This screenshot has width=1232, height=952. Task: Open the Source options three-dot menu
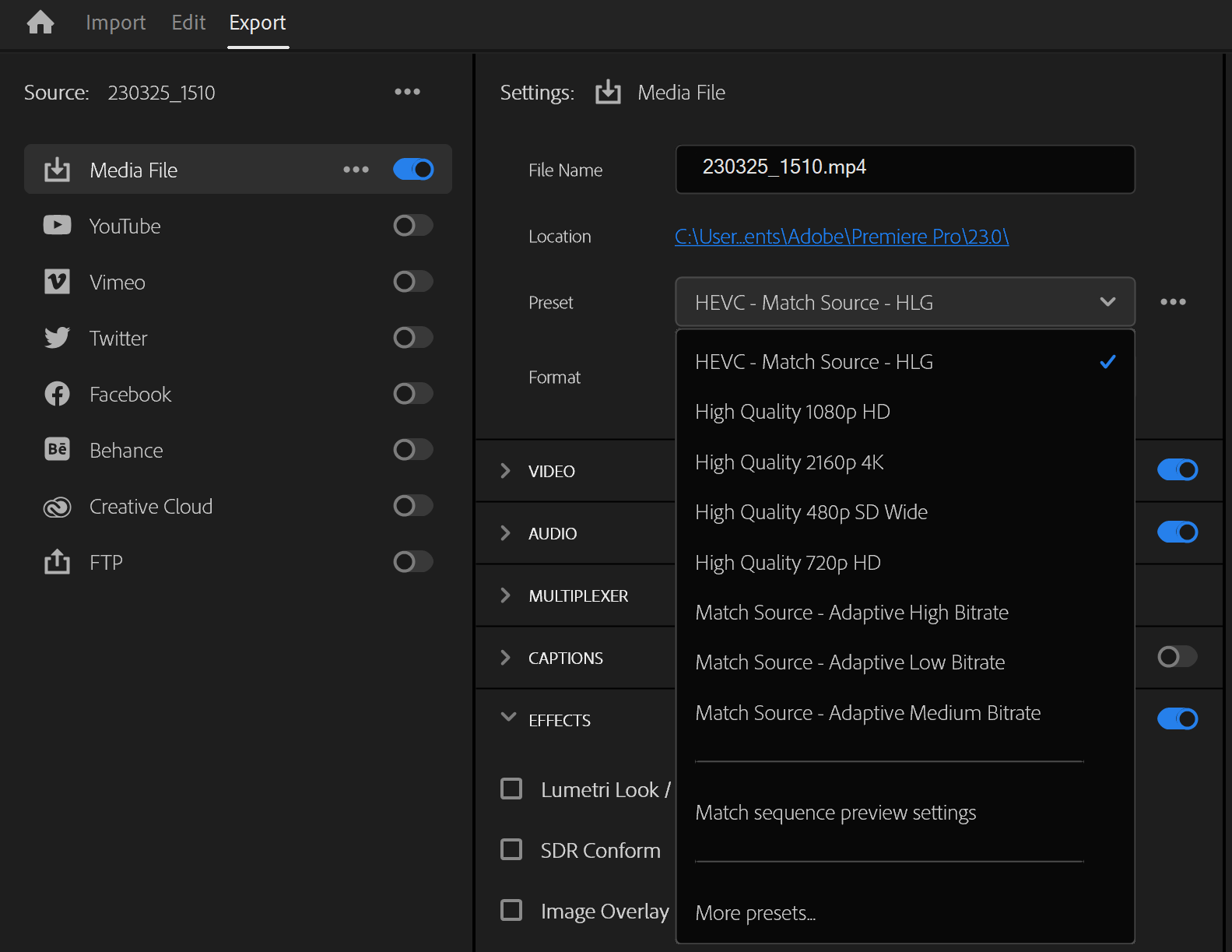click(407, 92)
